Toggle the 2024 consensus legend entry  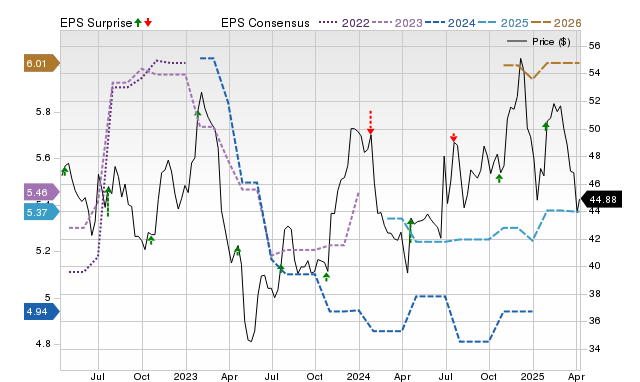coord(450,23)
